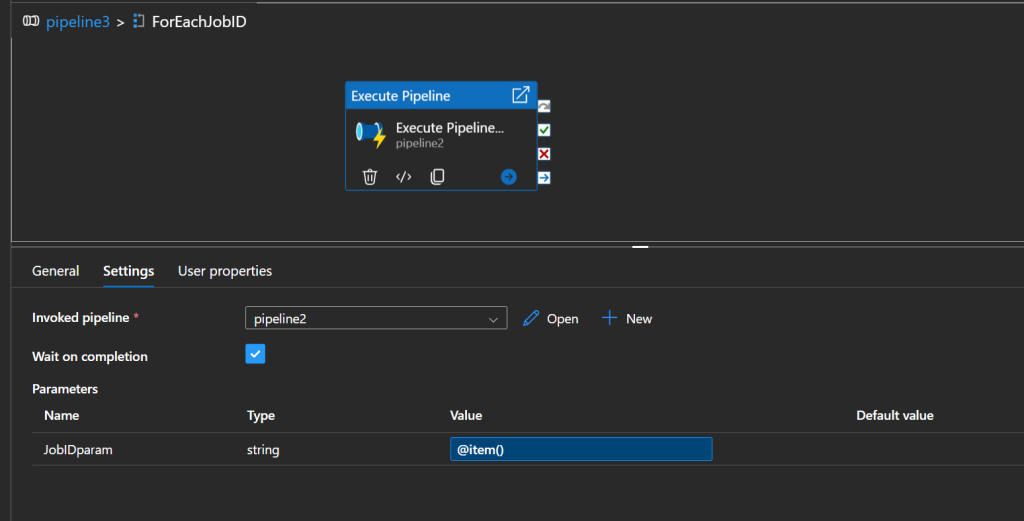This screenshot has height=521, width=1024.
Task: View activity source code icon
Action: pyautogui.click(x=404, y=177)
